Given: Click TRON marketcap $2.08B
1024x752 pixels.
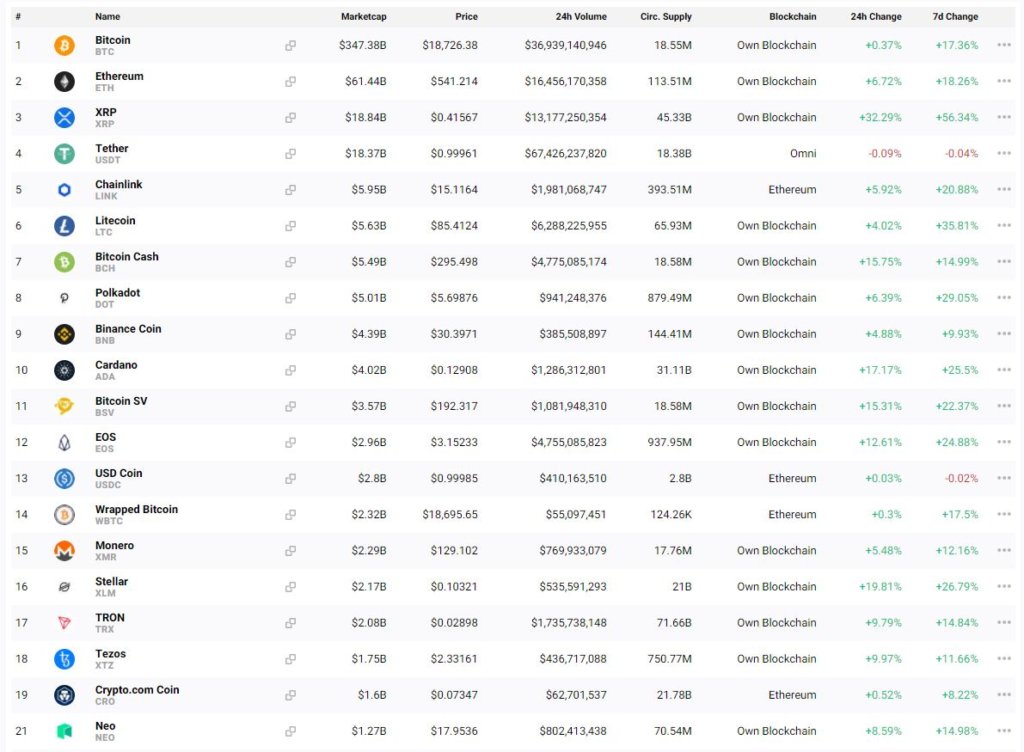Looking at the screenshot, I should pos(369,623).
